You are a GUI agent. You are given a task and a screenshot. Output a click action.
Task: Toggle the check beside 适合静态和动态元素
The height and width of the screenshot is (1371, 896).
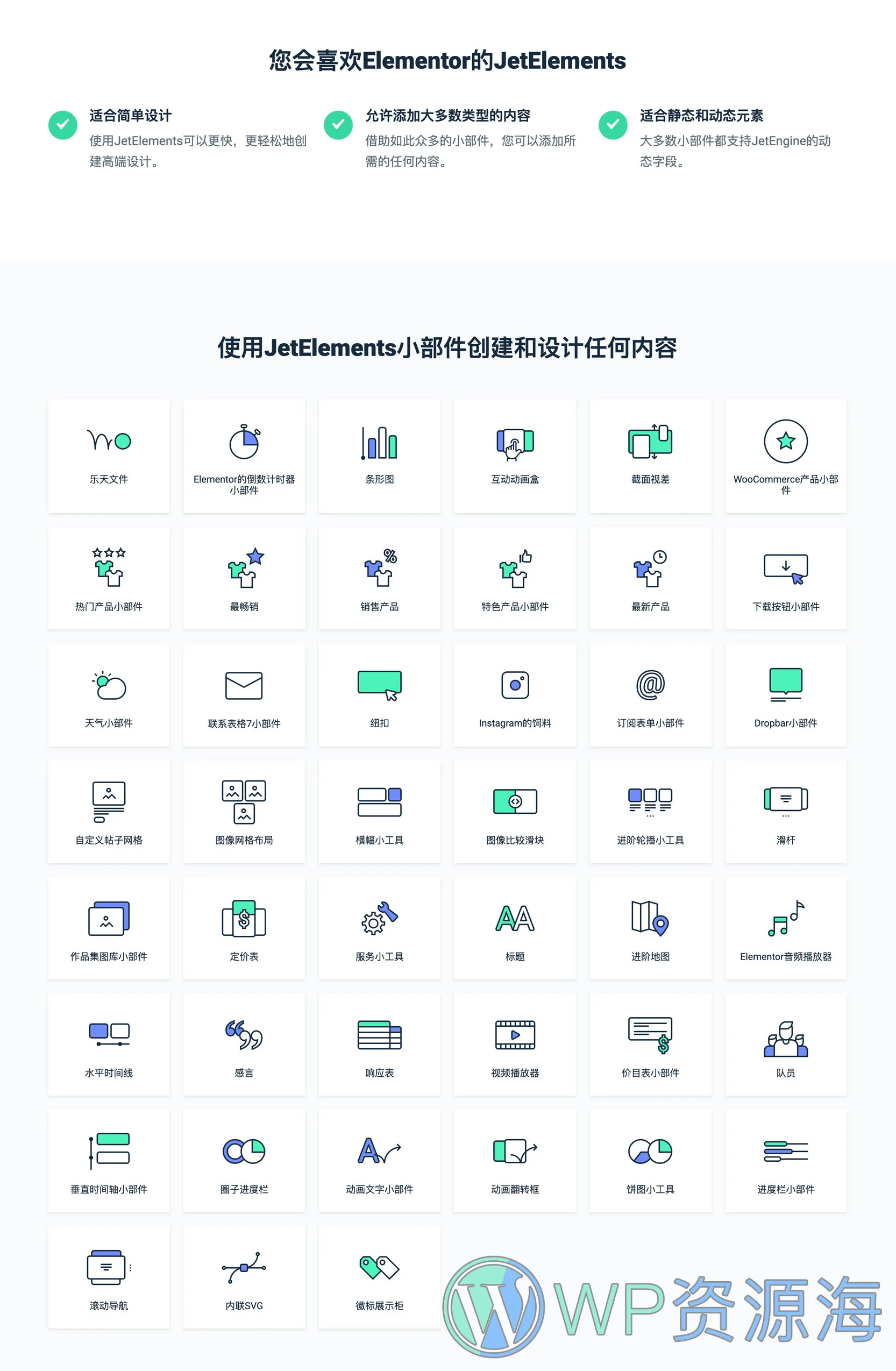(x=613, y=124)
